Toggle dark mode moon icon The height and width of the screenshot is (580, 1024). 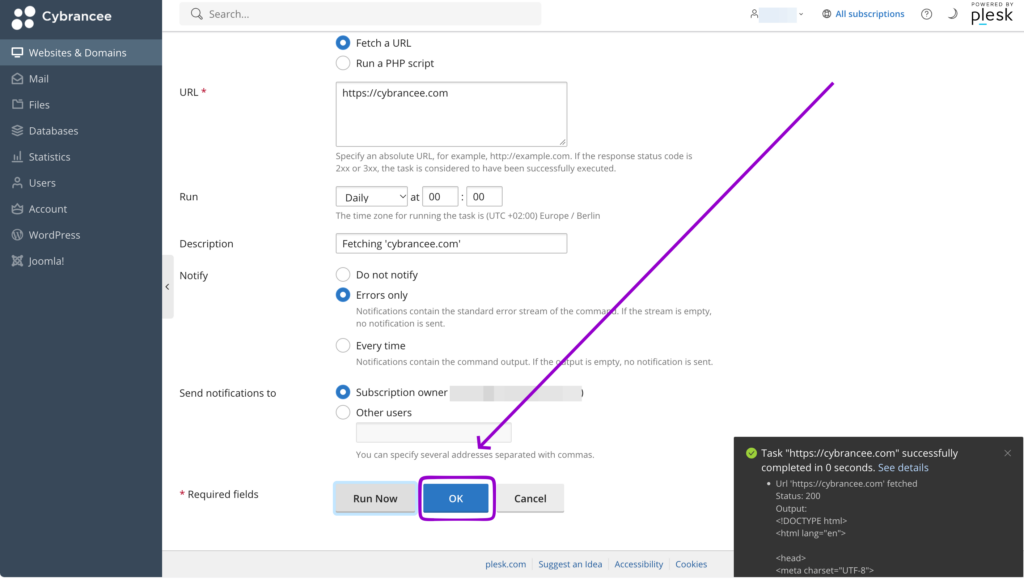pos(953,14)
